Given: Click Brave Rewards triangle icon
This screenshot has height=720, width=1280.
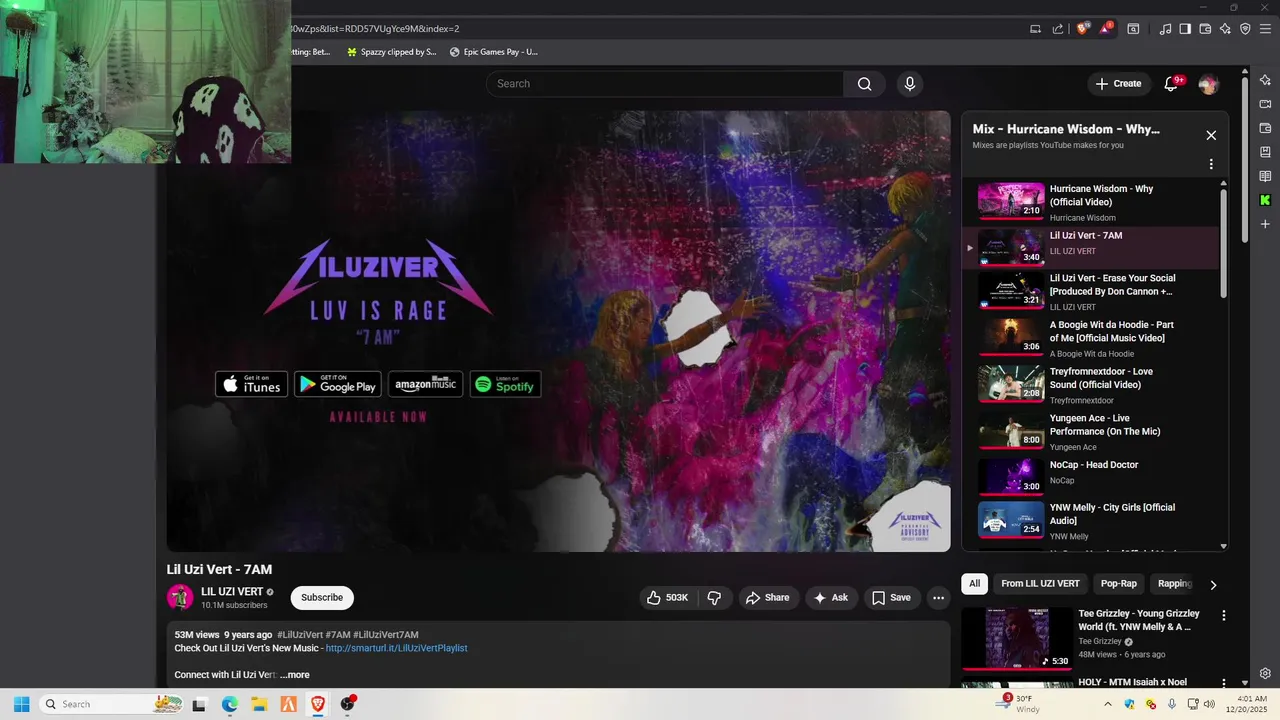Looking at the screenshot, I should coord(1106,29).
